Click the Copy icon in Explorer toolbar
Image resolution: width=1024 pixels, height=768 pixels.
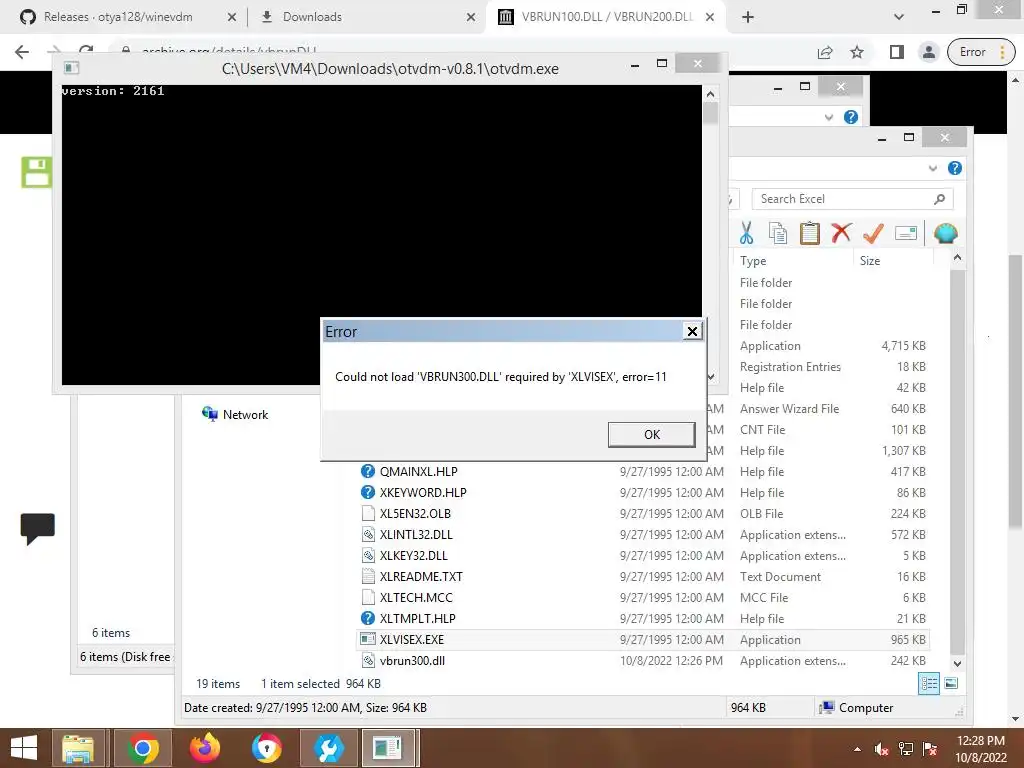pyautogui.click(x=777, y=233)
